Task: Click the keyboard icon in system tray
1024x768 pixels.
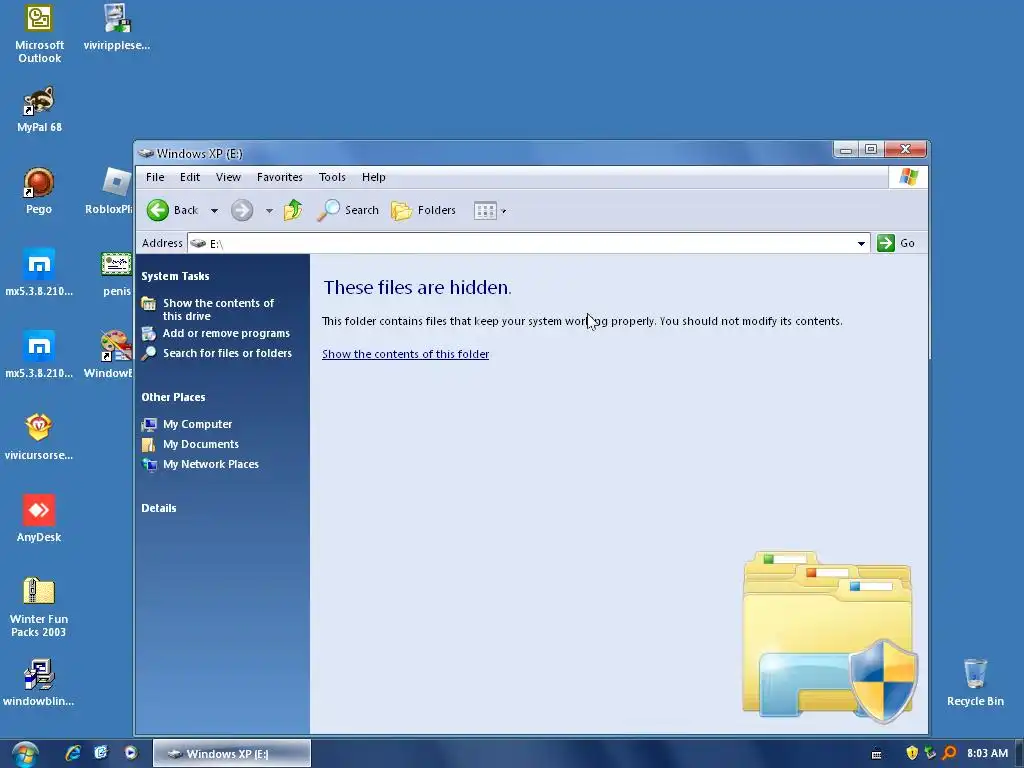Action: [x=877, y=754]
